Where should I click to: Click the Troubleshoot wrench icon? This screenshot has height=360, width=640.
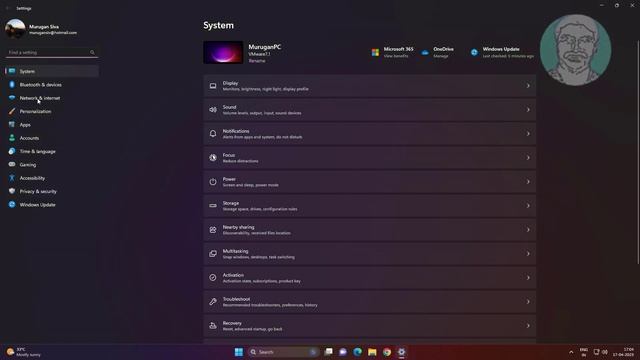point(213,302)
